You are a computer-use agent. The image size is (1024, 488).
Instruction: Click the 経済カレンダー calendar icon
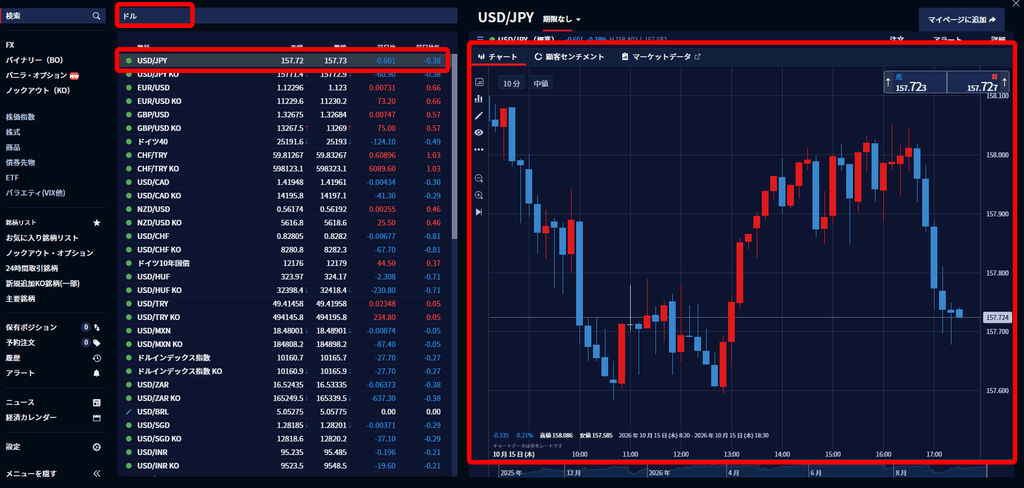click(x=97, y=417)
